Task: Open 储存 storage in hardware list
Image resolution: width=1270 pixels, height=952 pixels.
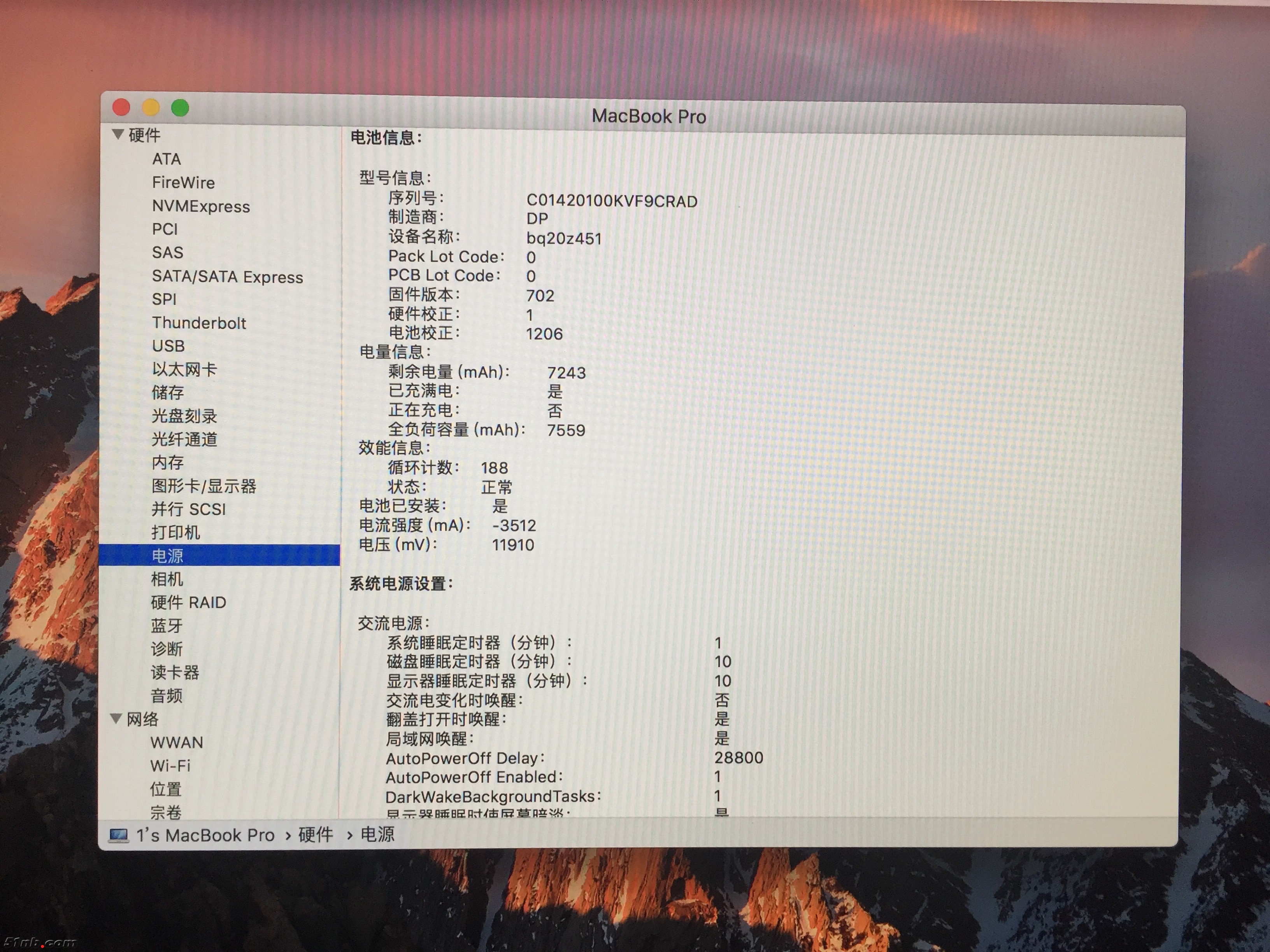Action: tap(168, 392)
